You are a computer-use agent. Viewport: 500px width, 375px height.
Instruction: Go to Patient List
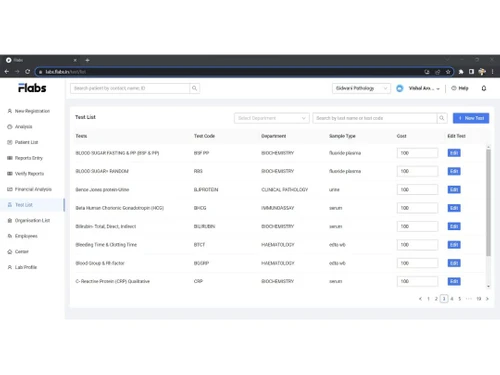pyautogui.click(x=23, y=142)
